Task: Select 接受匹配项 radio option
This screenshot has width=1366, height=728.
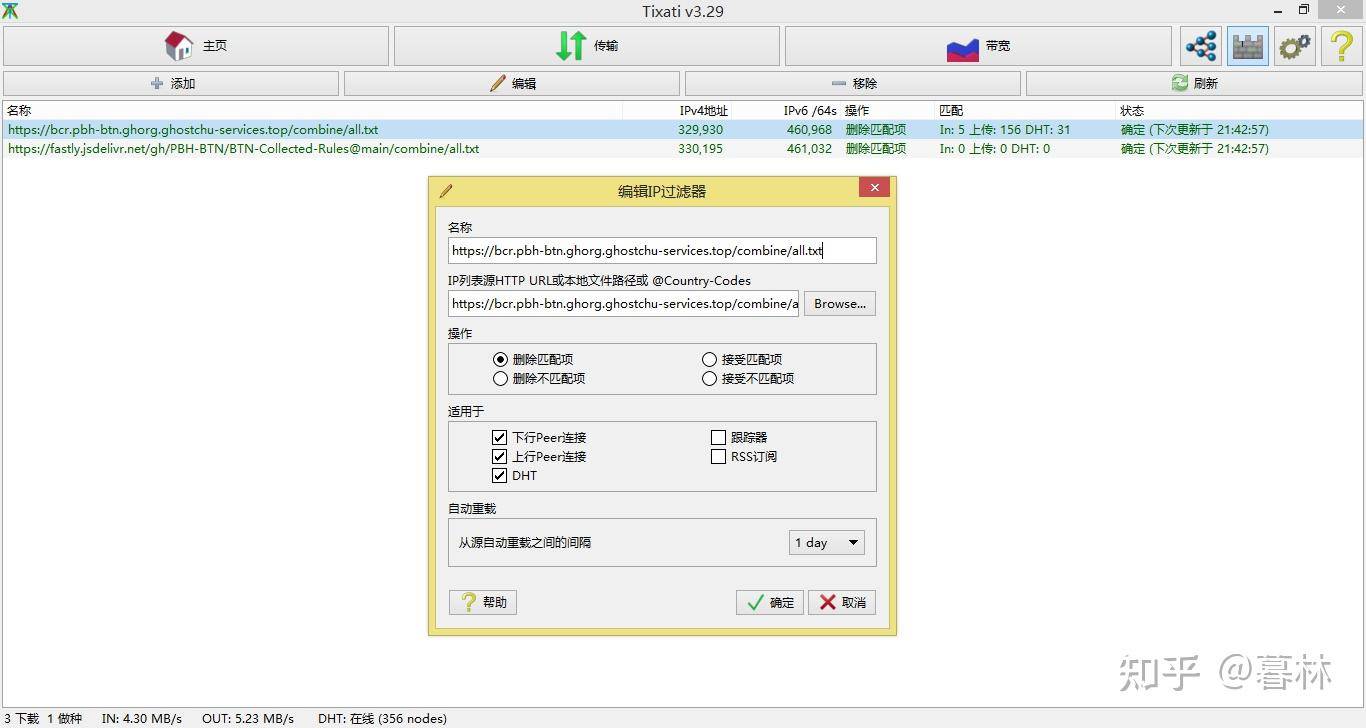Action: click(x=742, y=359)
